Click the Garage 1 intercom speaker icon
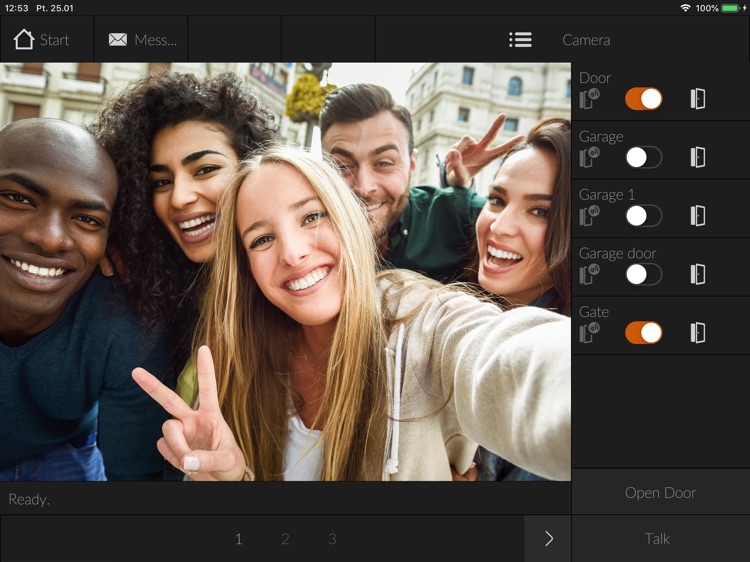 pos(590,215)
